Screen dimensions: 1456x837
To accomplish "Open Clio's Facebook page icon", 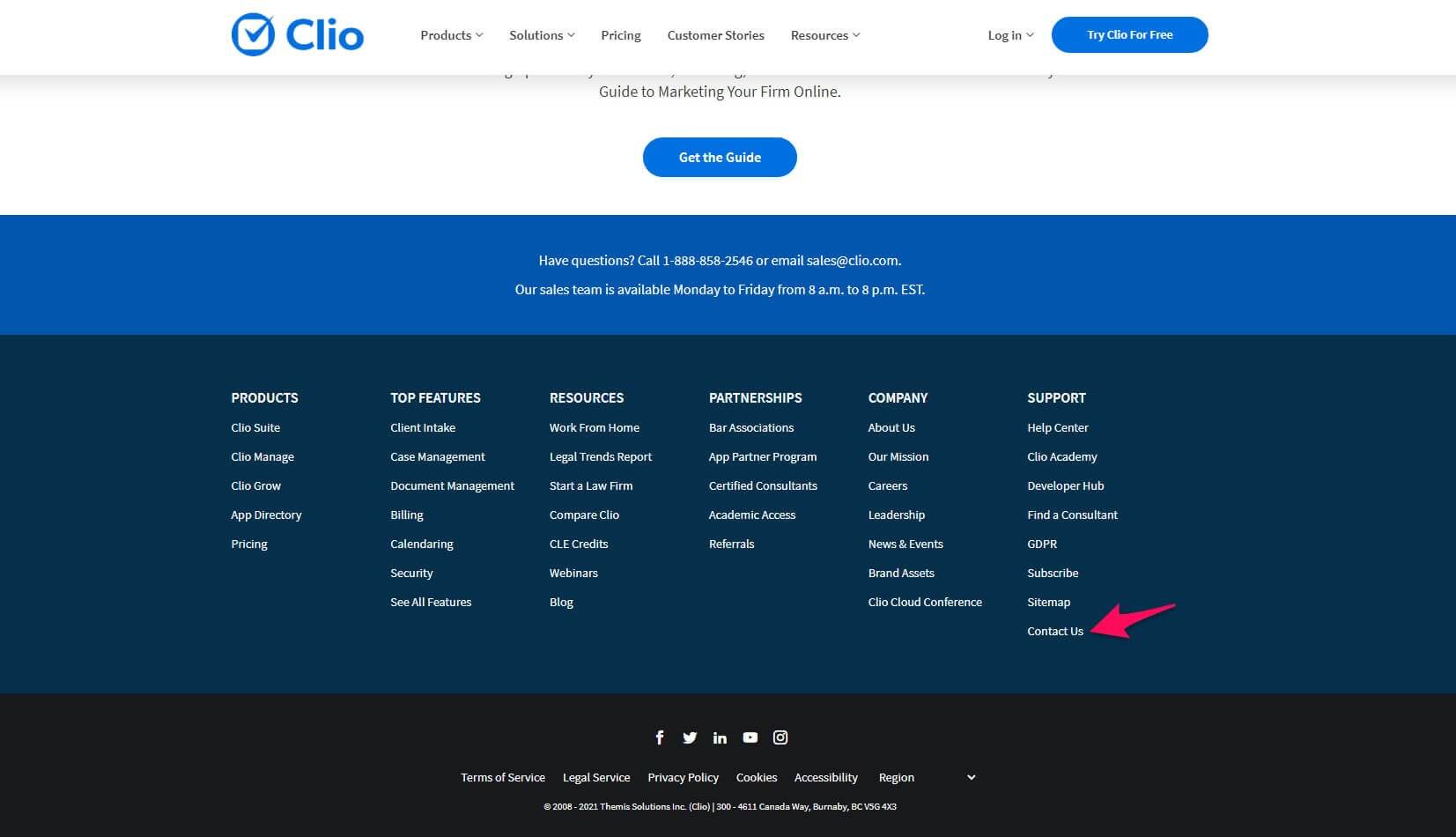I will point(659,737).
